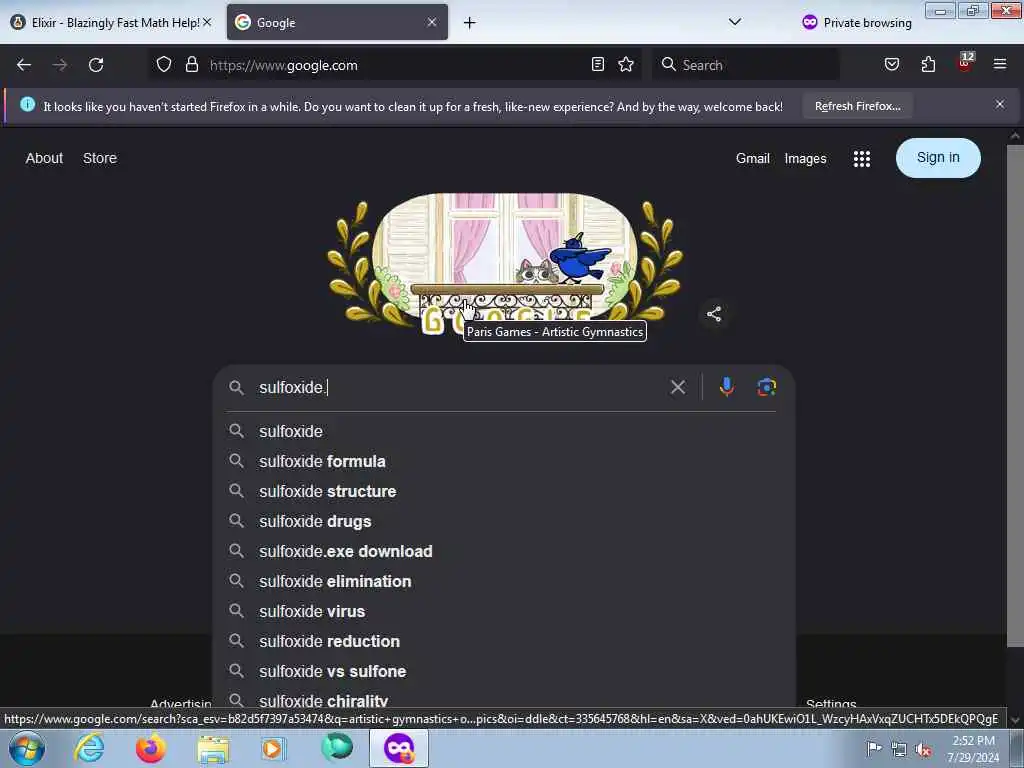Launch Internet Explorer from the taskbar
The image size is (1024, 768).
click(x=89, y=748)
